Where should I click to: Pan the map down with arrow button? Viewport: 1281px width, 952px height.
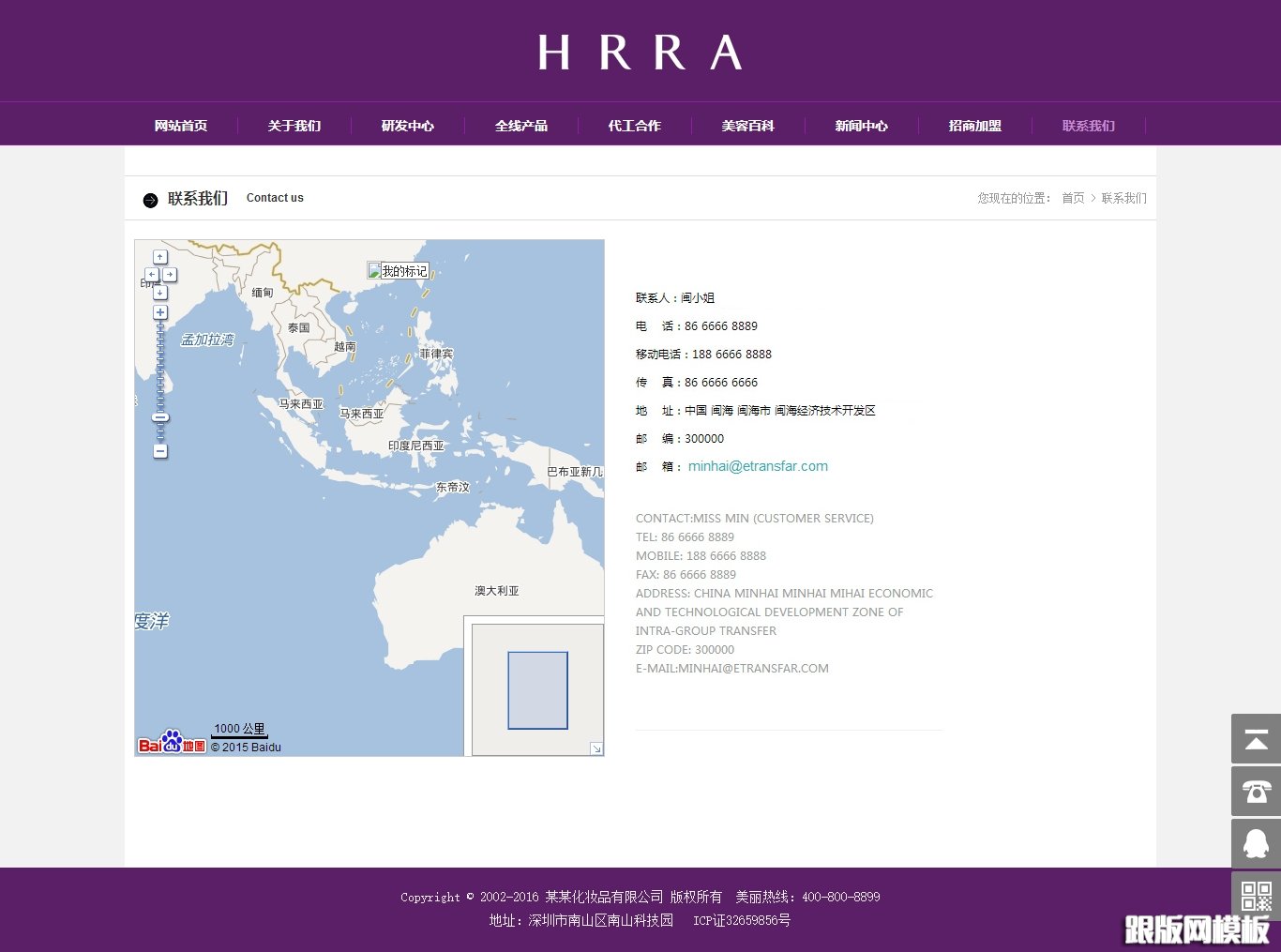click(160, 293)
